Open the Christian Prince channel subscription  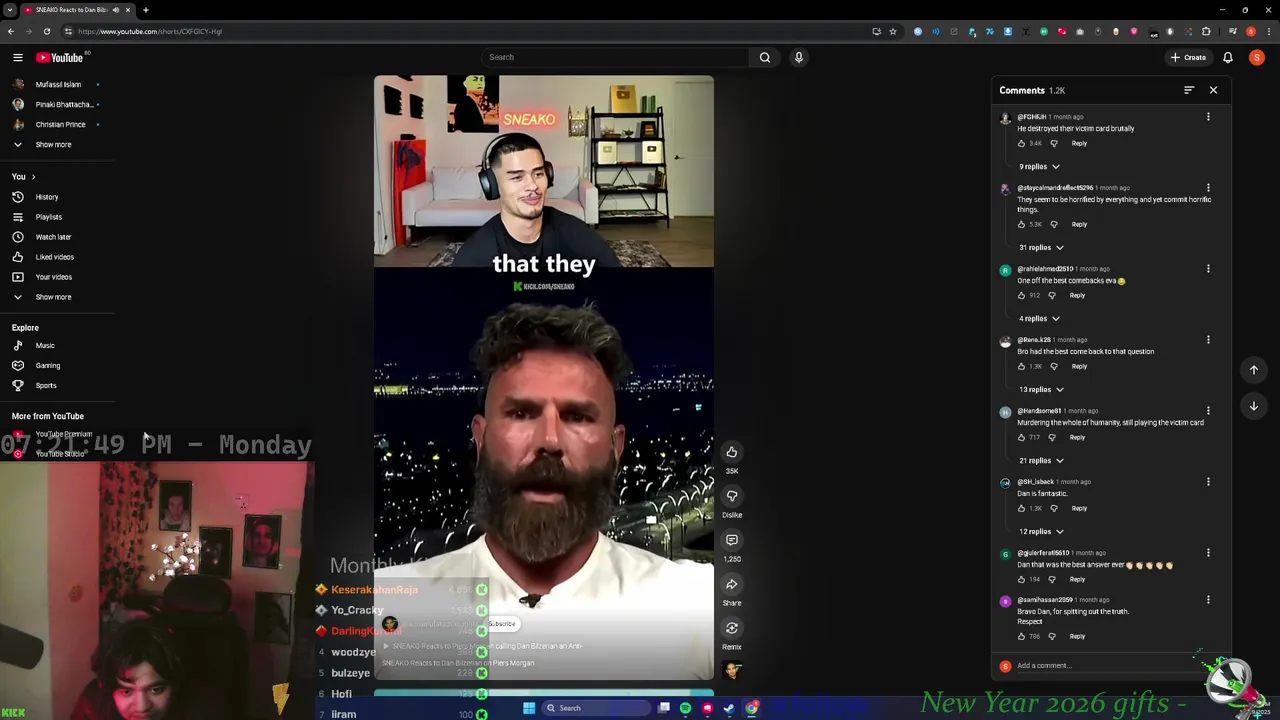pos(60,124)
